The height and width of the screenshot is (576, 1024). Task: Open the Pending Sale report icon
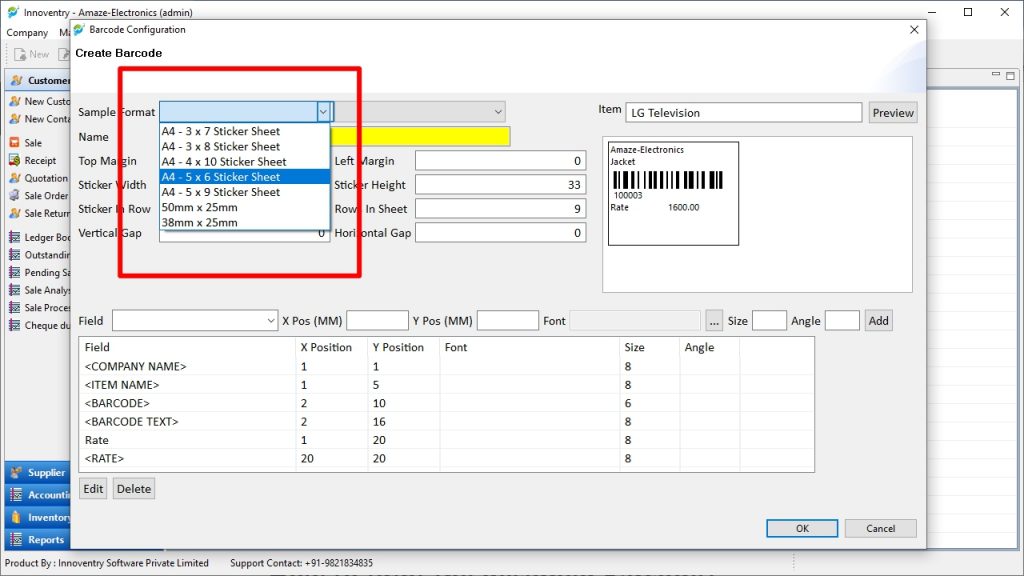(x=14, y=272)
